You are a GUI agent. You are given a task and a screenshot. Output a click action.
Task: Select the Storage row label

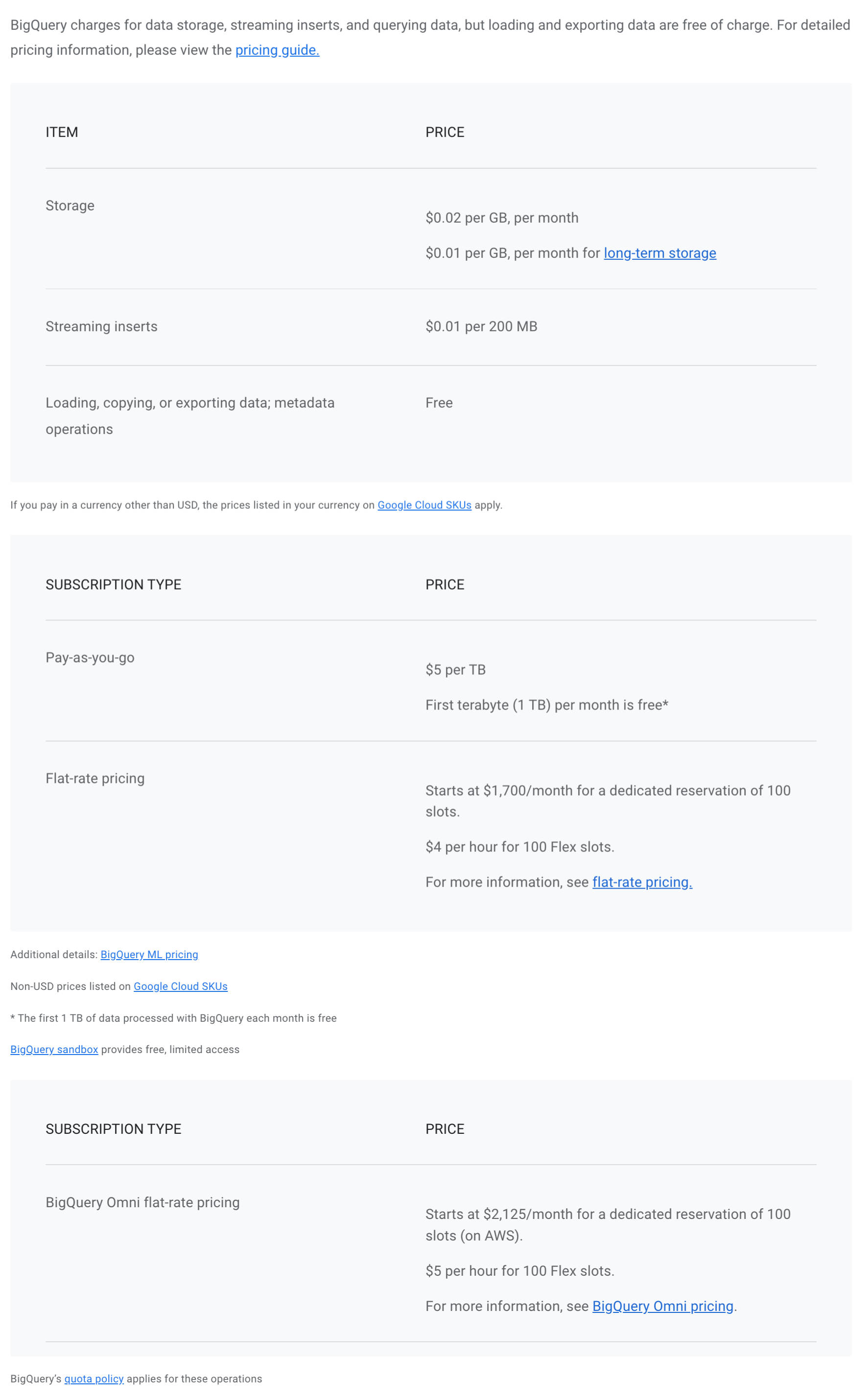[x=70, y=206]
